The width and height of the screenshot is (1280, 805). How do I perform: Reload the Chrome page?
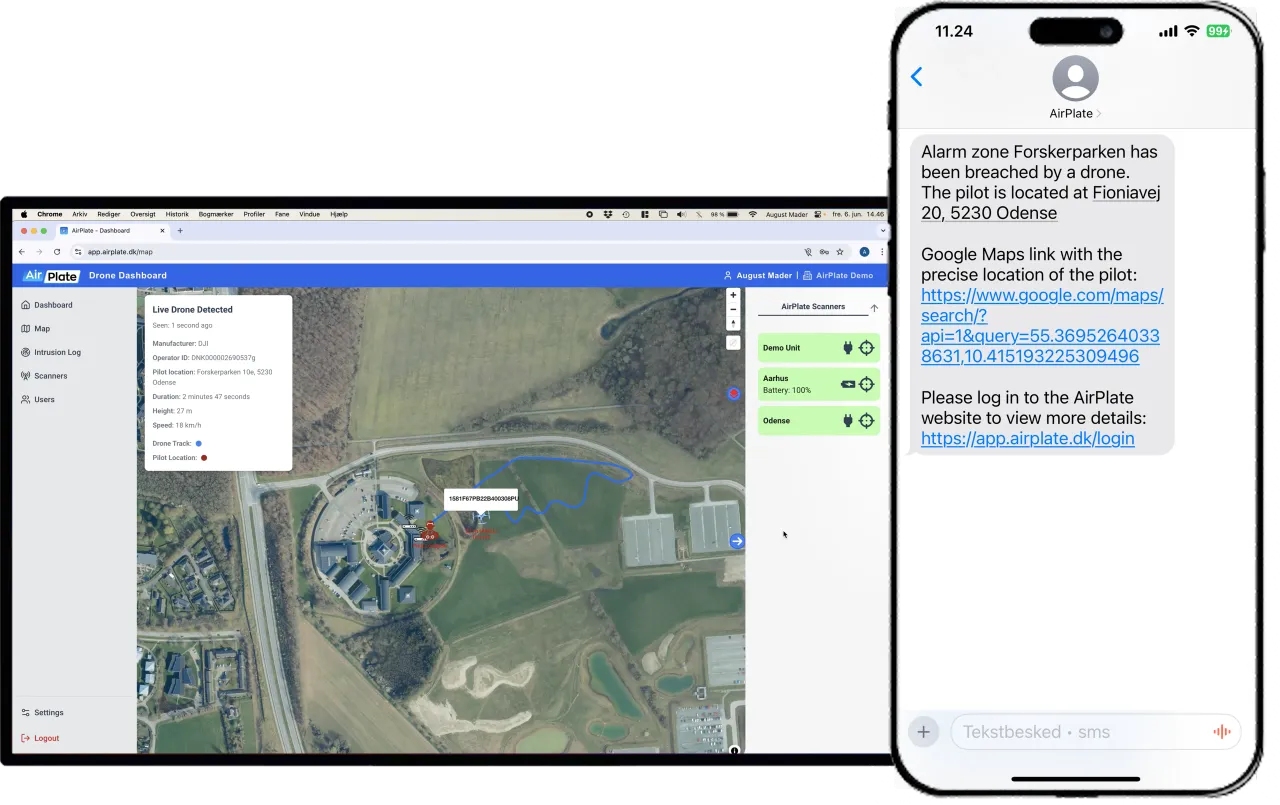click(56, 252)
